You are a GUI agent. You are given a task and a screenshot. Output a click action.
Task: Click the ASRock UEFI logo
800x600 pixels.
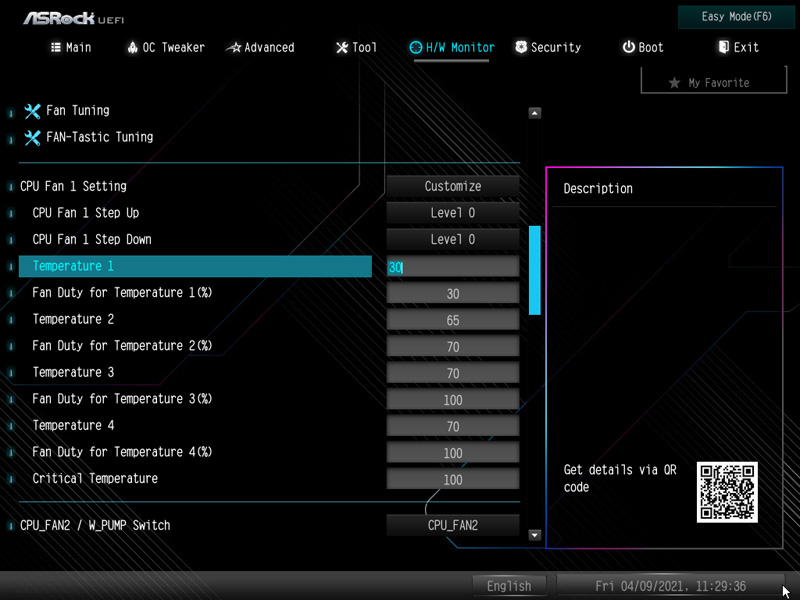click(73, 18)
